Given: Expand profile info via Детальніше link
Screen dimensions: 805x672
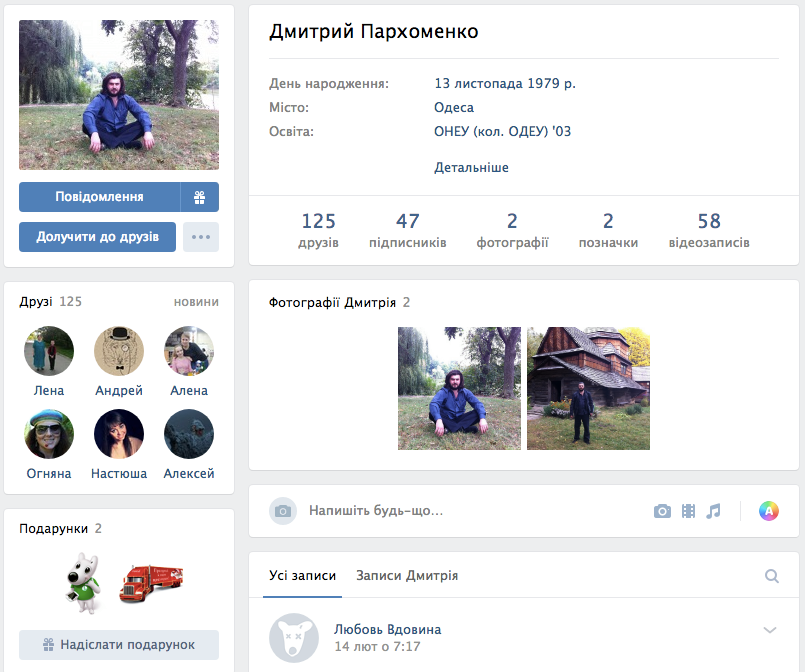Looking at the screenshot, I should pos(471,167).
